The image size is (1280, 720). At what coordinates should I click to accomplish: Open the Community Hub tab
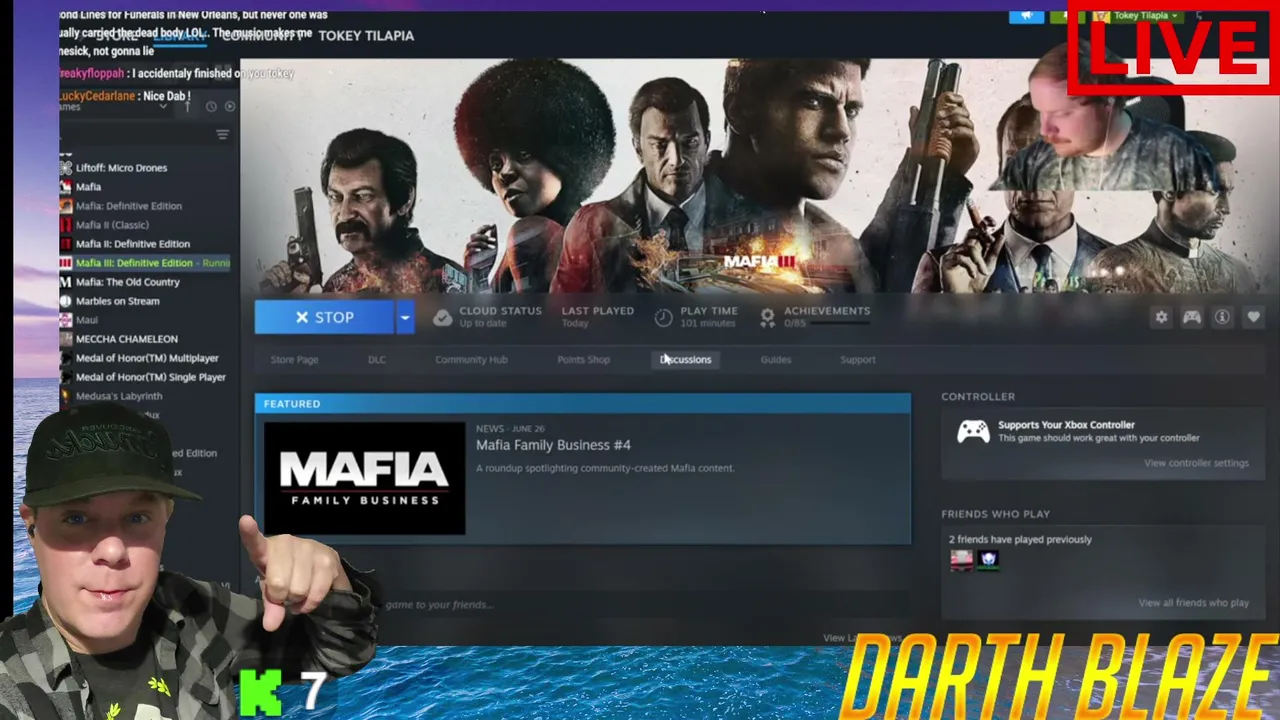[471, 360]
